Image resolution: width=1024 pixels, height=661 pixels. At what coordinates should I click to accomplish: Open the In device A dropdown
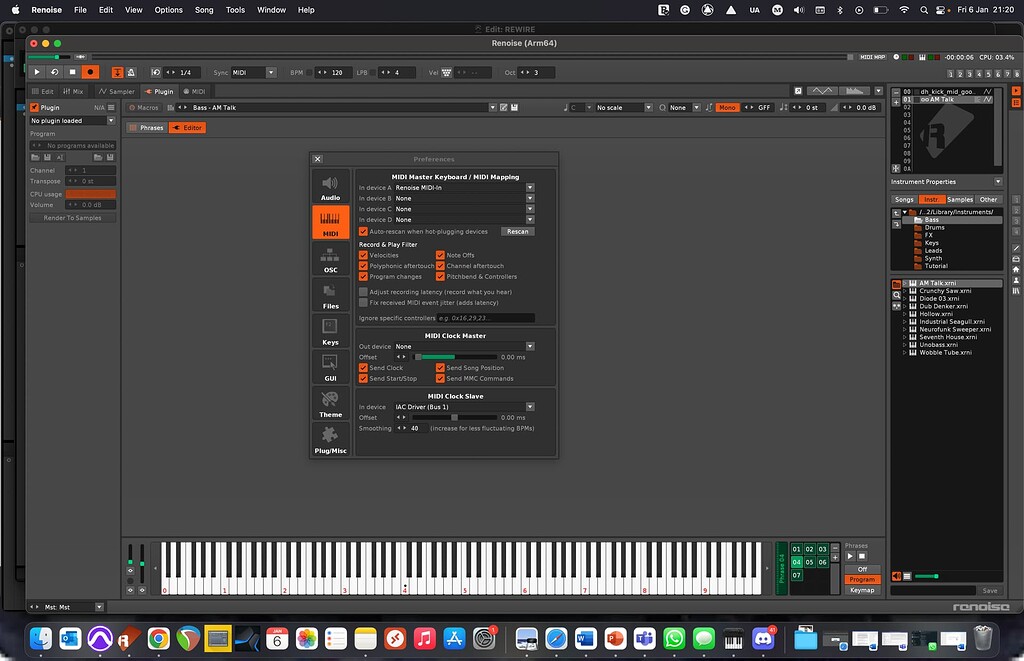coord(464,187)
